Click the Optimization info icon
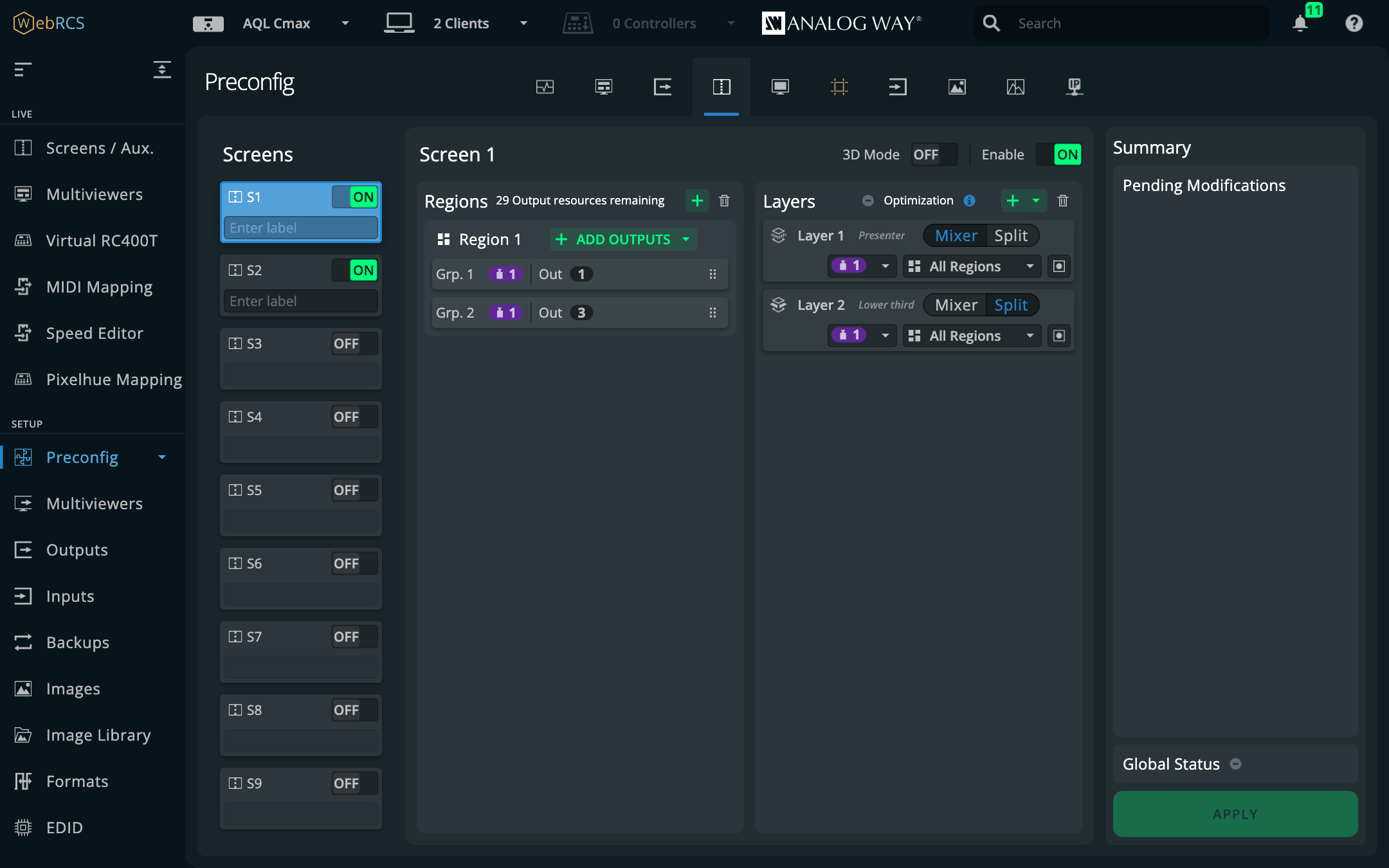Screen dimensions: 1389x868 [969, 201]
